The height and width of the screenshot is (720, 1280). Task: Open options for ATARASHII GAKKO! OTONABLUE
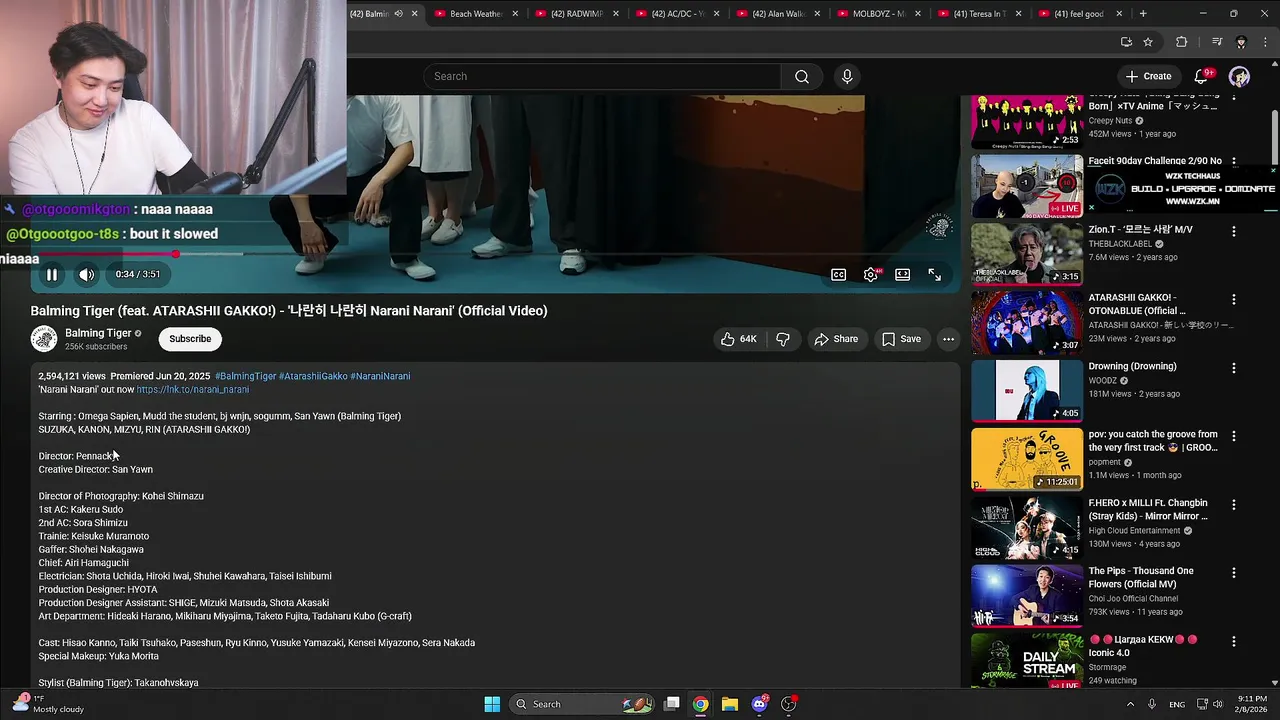[x=1234, y=299]
